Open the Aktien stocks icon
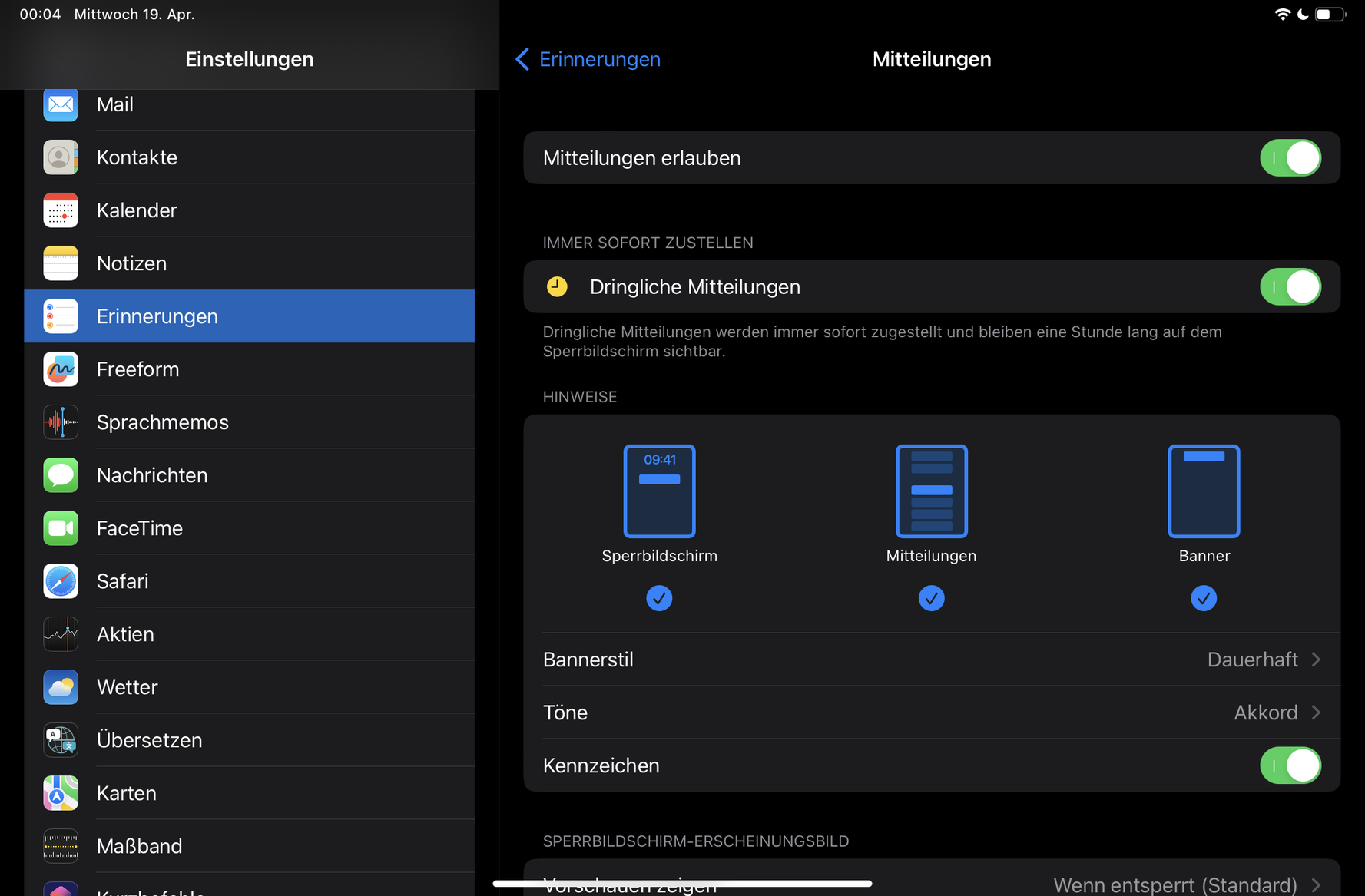 (61, 634)
